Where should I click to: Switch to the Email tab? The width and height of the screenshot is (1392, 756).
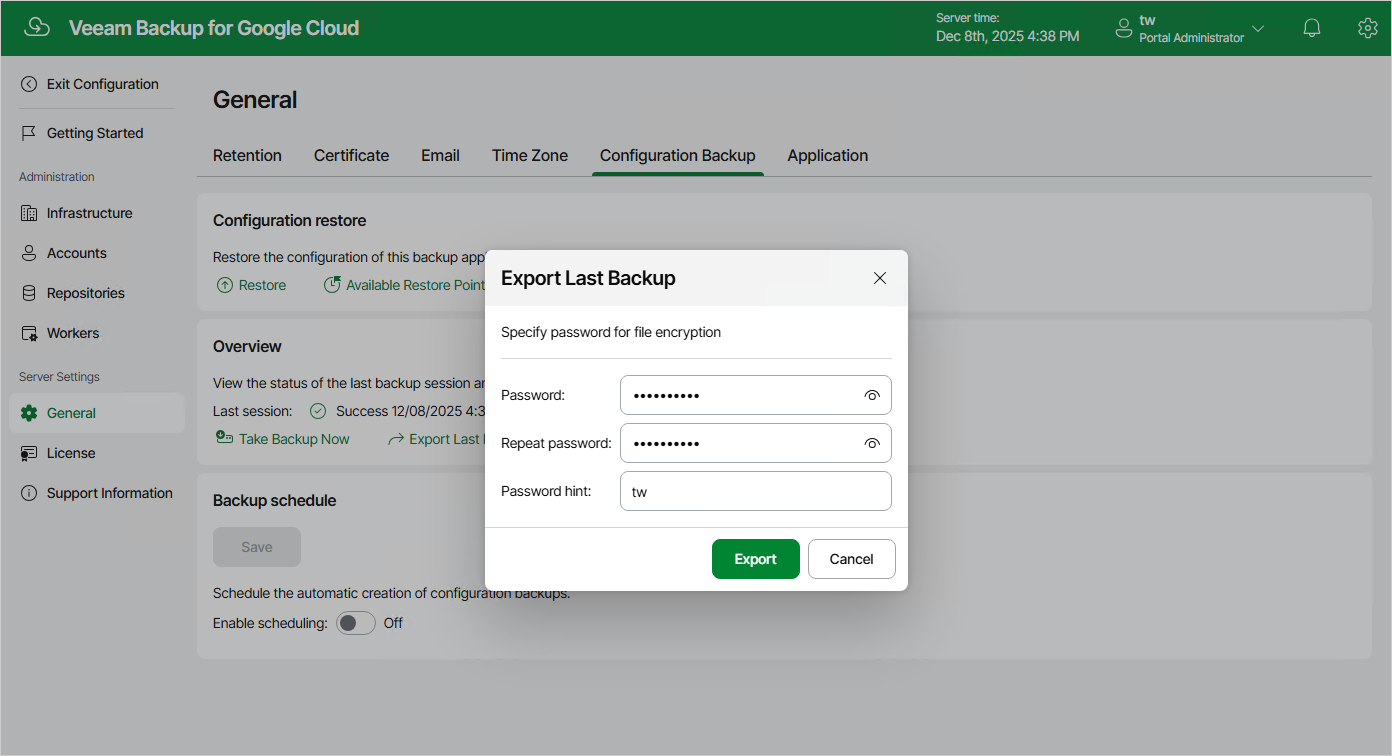coord(440,155)
